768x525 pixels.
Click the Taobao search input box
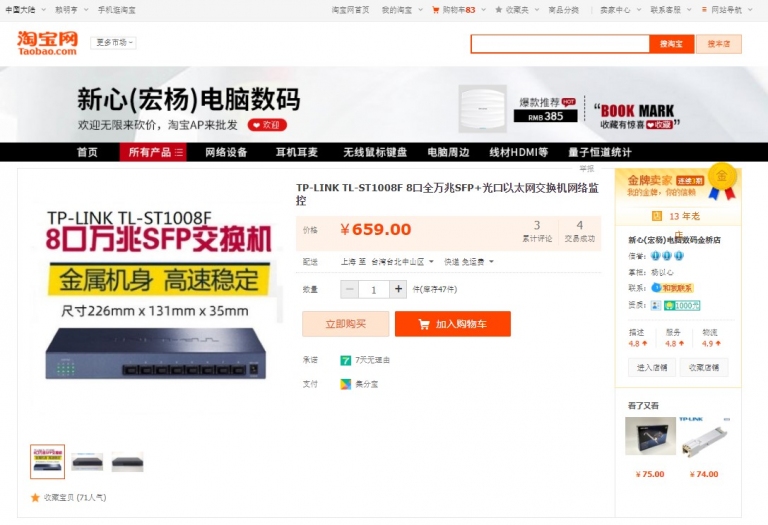(x=560, y=44)
